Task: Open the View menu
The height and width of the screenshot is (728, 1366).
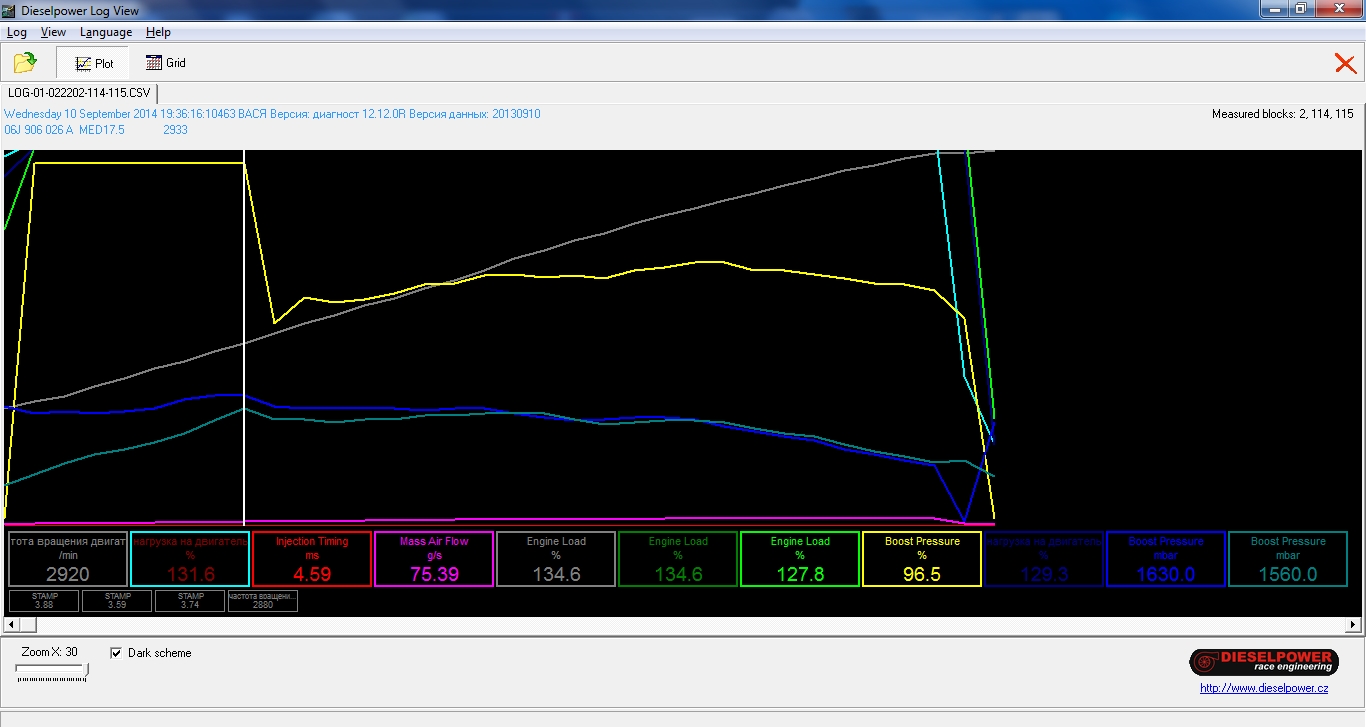Action: (53, 32)
